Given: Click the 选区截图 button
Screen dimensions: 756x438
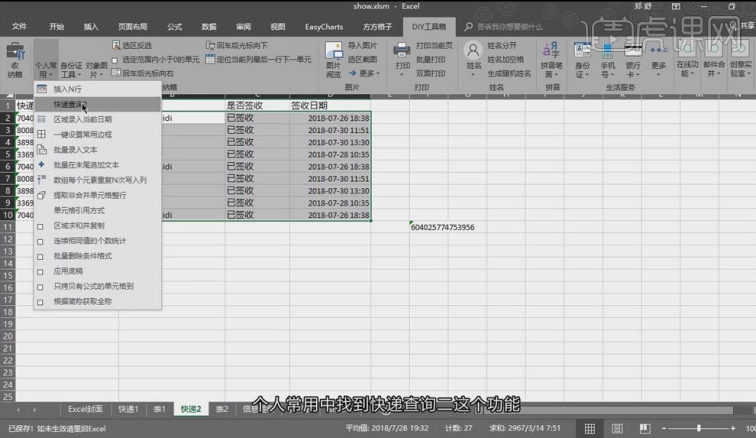Looking at the screenshot, I should tap(363, 59).
